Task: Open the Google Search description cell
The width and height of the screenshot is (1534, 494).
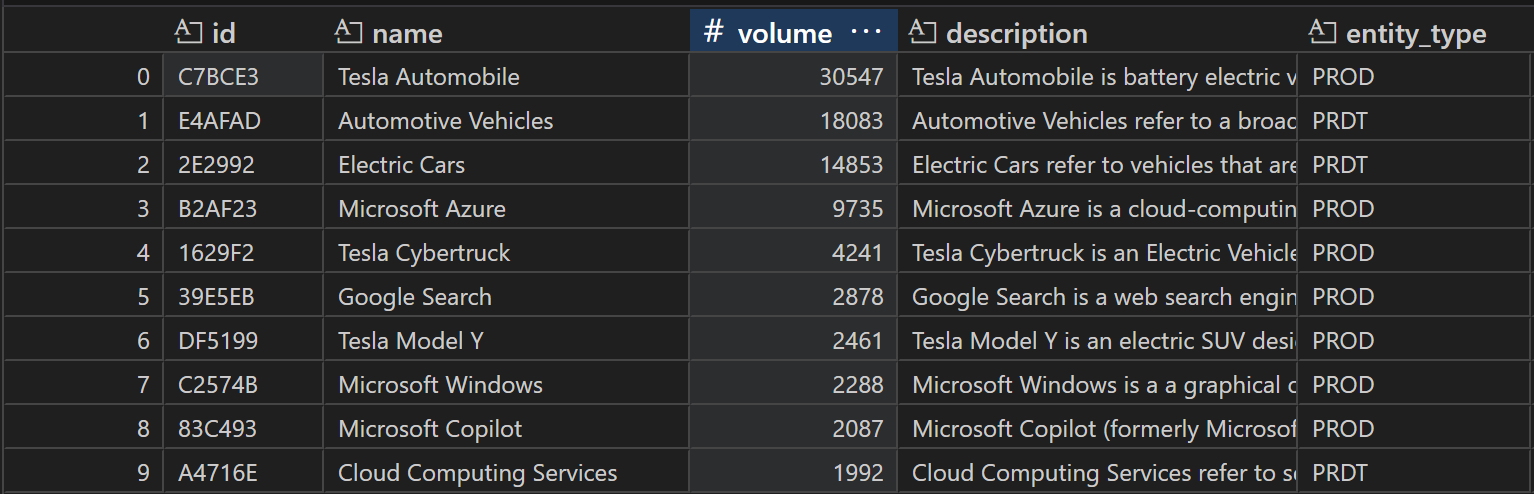Action: pos(1097,297)
